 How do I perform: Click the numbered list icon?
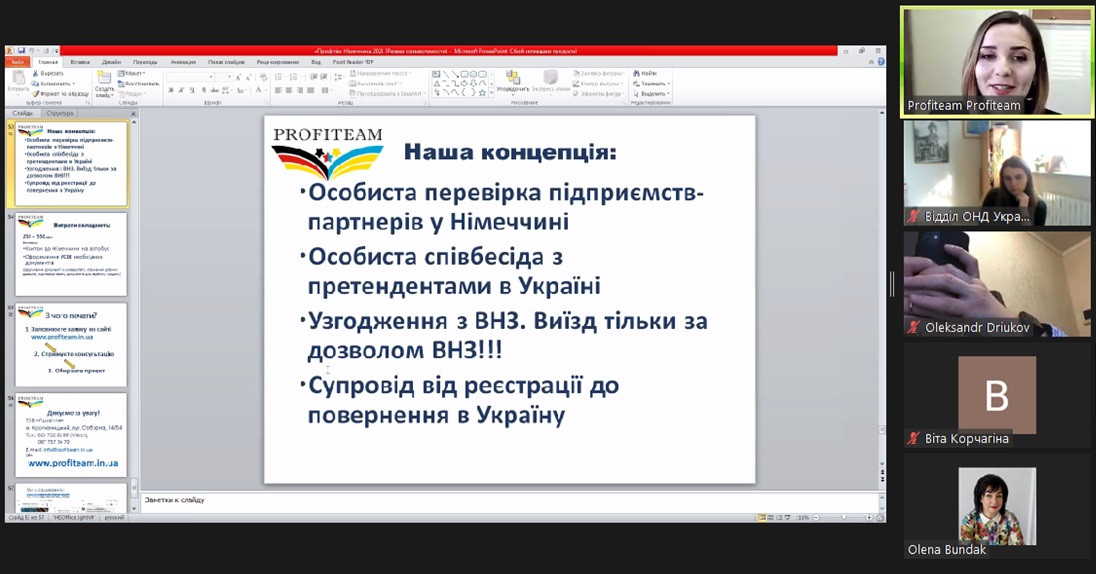[x=294, y=77]
